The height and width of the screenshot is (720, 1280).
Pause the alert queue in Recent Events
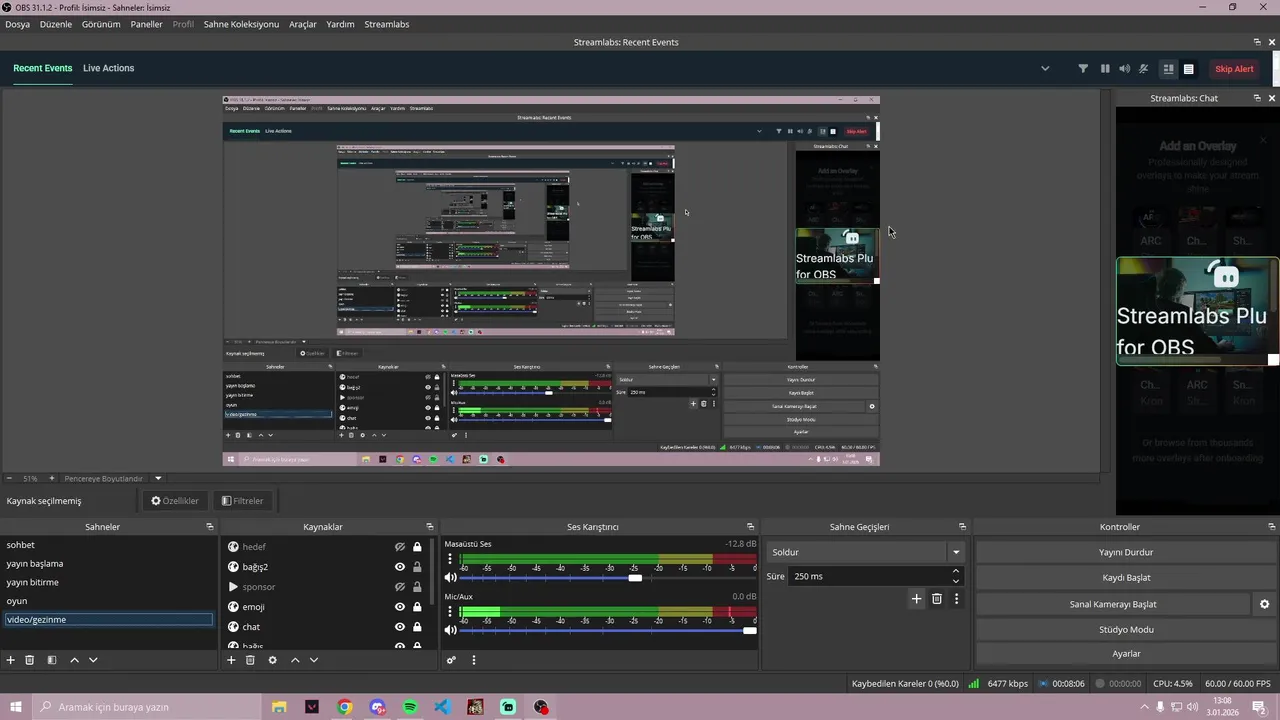[1105, 69]
